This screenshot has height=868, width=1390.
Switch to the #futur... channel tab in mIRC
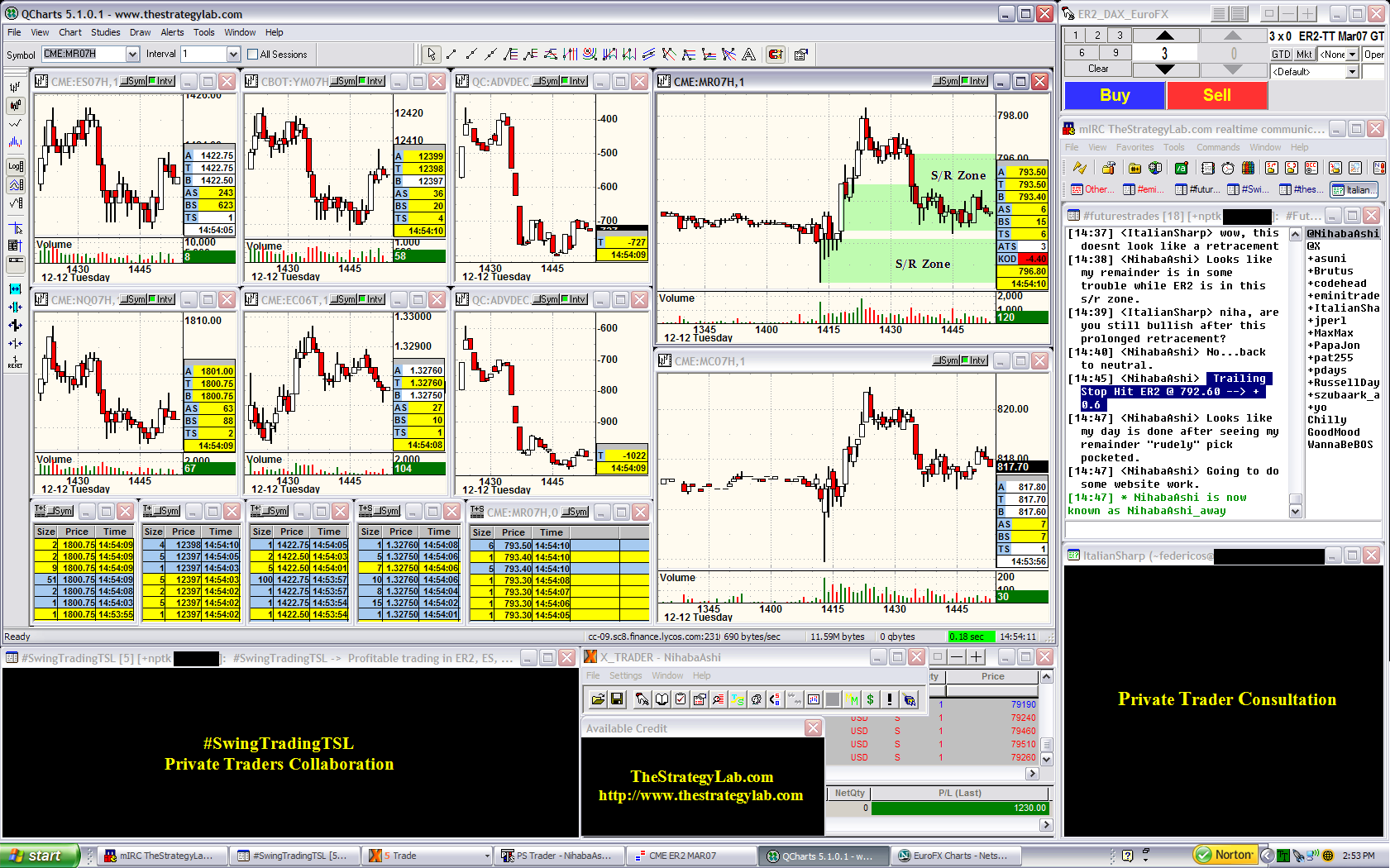[1197, 189]
